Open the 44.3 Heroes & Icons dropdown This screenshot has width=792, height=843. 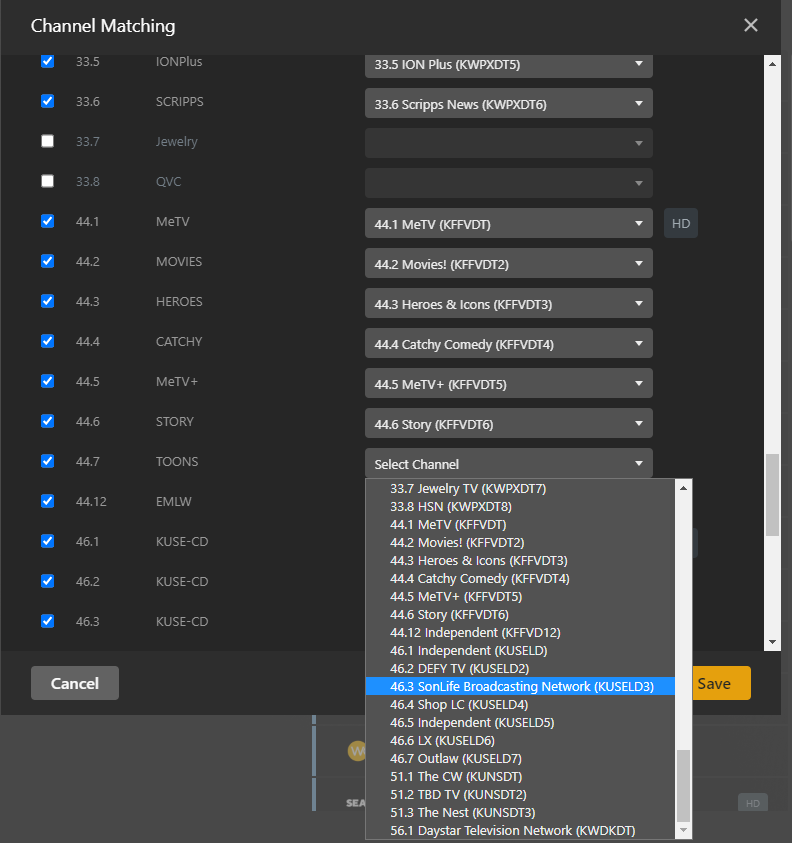(x=509, y=303)
